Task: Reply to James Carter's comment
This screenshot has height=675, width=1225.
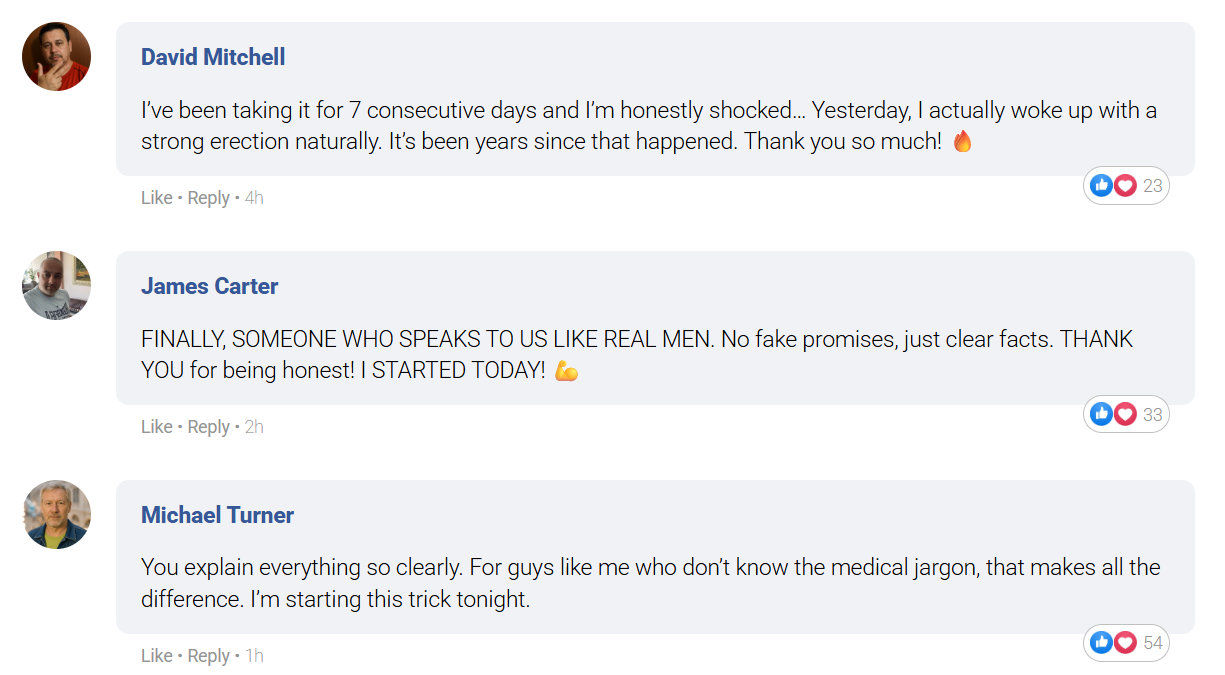Action: pos(208,427)
